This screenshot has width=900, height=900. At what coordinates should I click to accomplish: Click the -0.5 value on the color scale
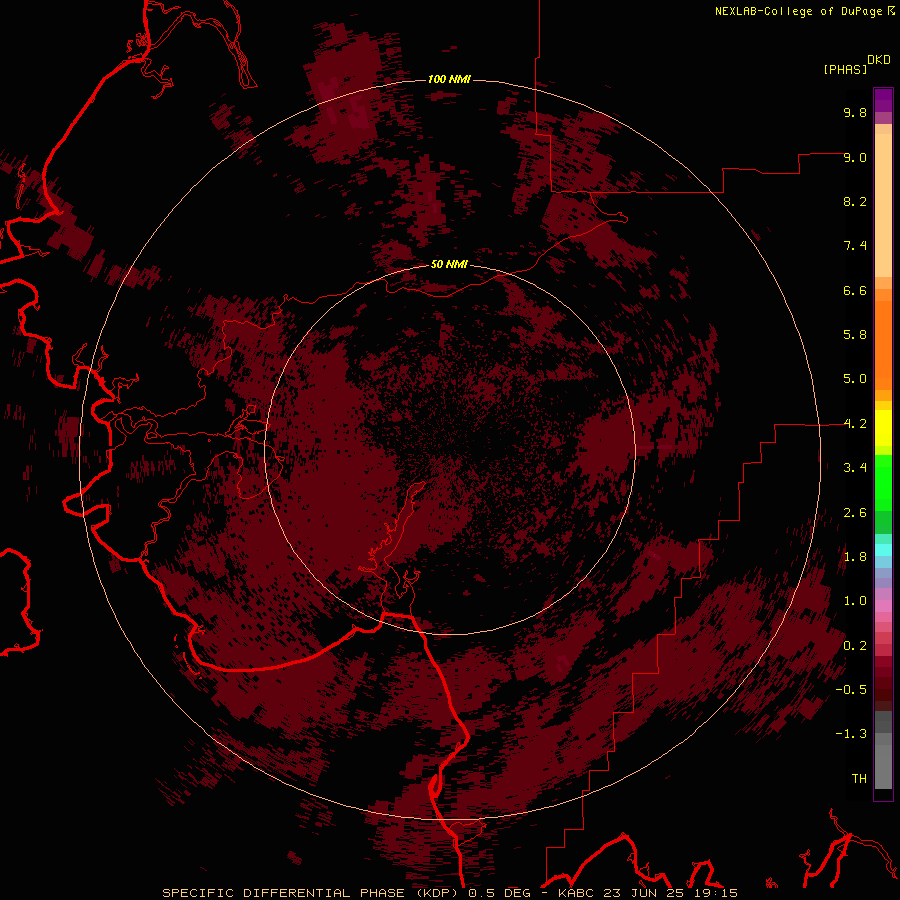pos(851,690)
